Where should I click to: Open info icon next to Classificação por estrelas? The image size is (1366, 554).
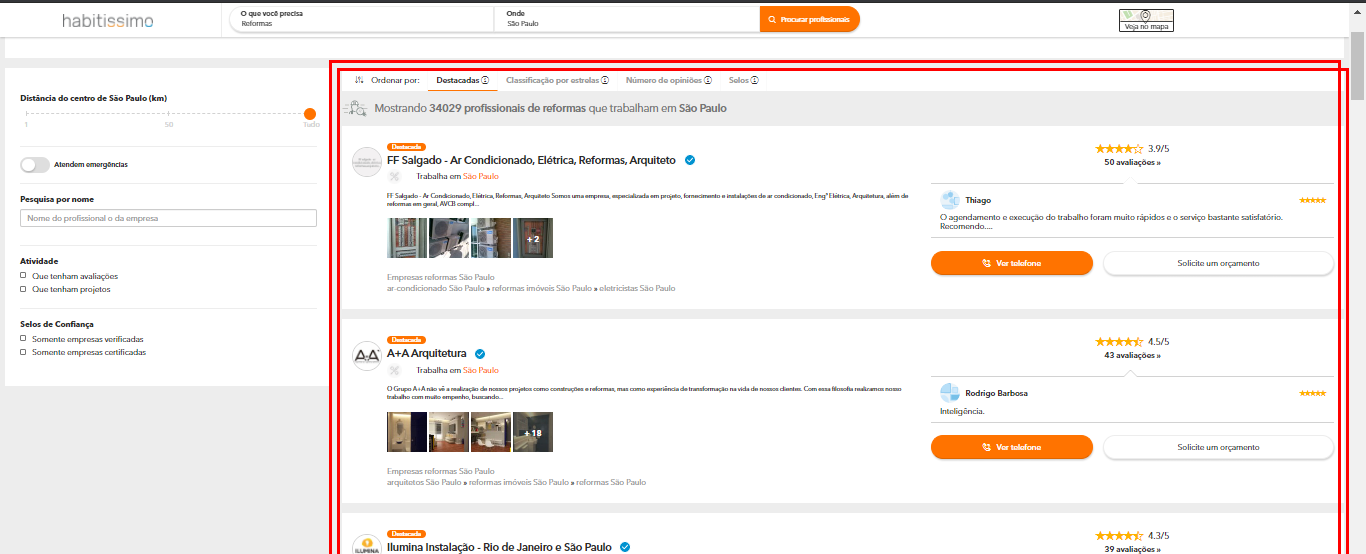(x=605, y=80)
